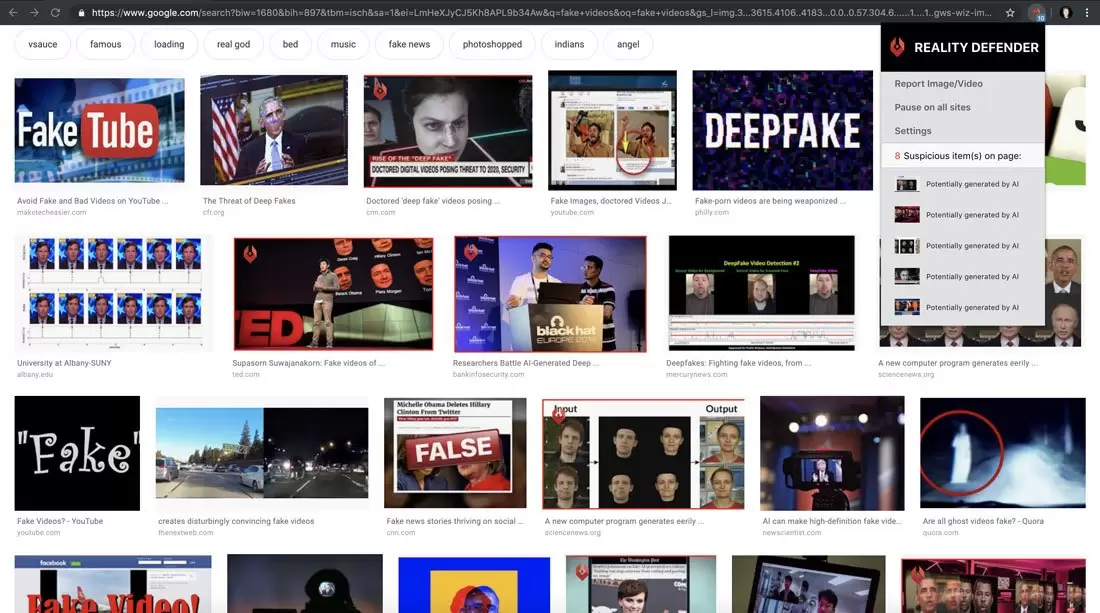
Task: Click the padlock icon in the address bar
Action: click(x=82, y=13)
